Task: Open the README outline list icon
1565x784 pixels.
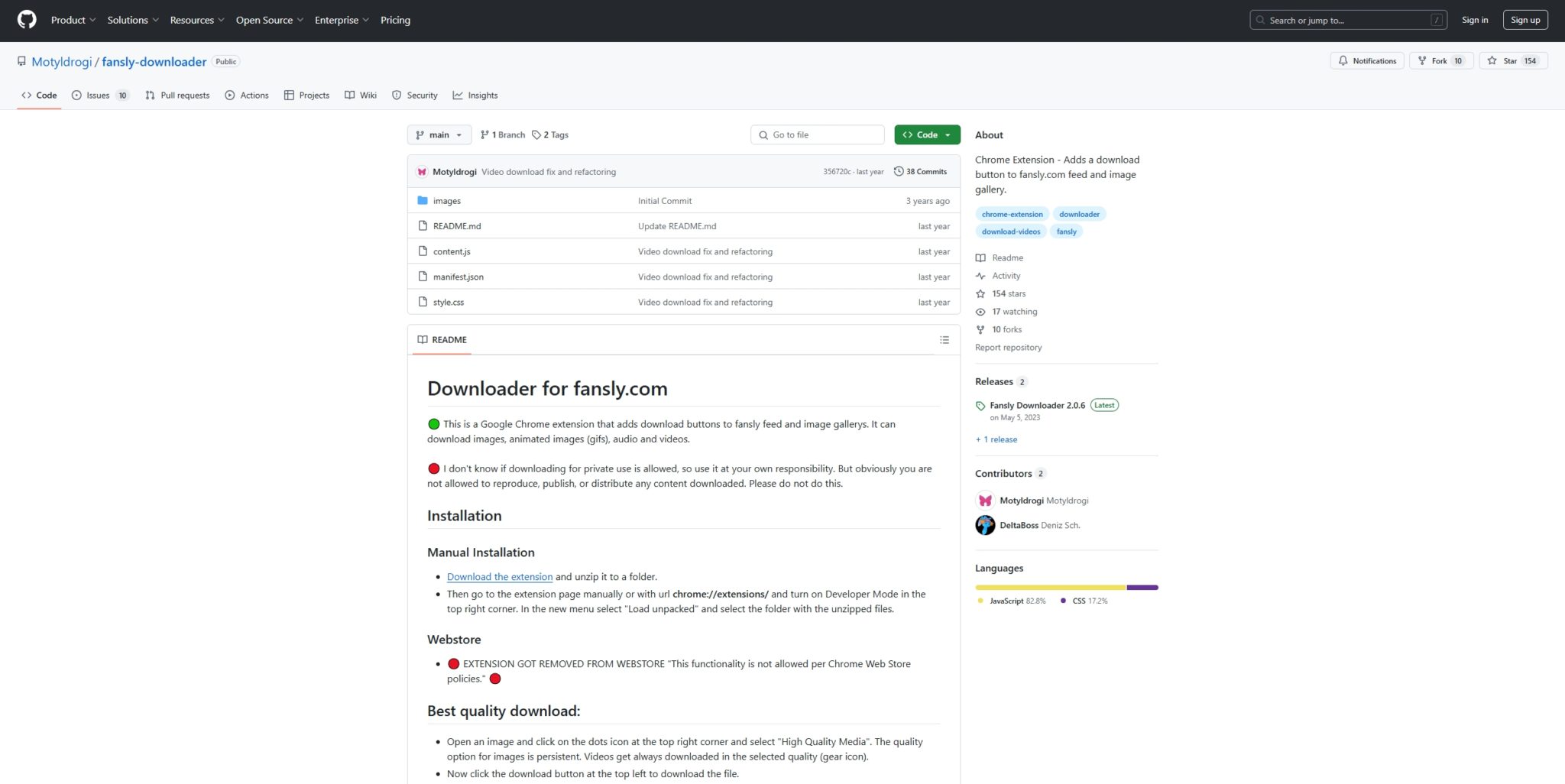Action: coord(945,339)
